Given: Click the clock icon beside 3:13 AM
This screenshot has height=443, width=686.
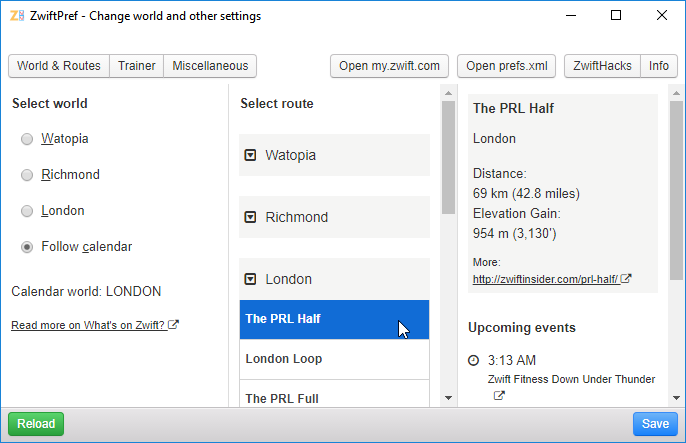Looking at the screenshot, I should pos(473,360).
